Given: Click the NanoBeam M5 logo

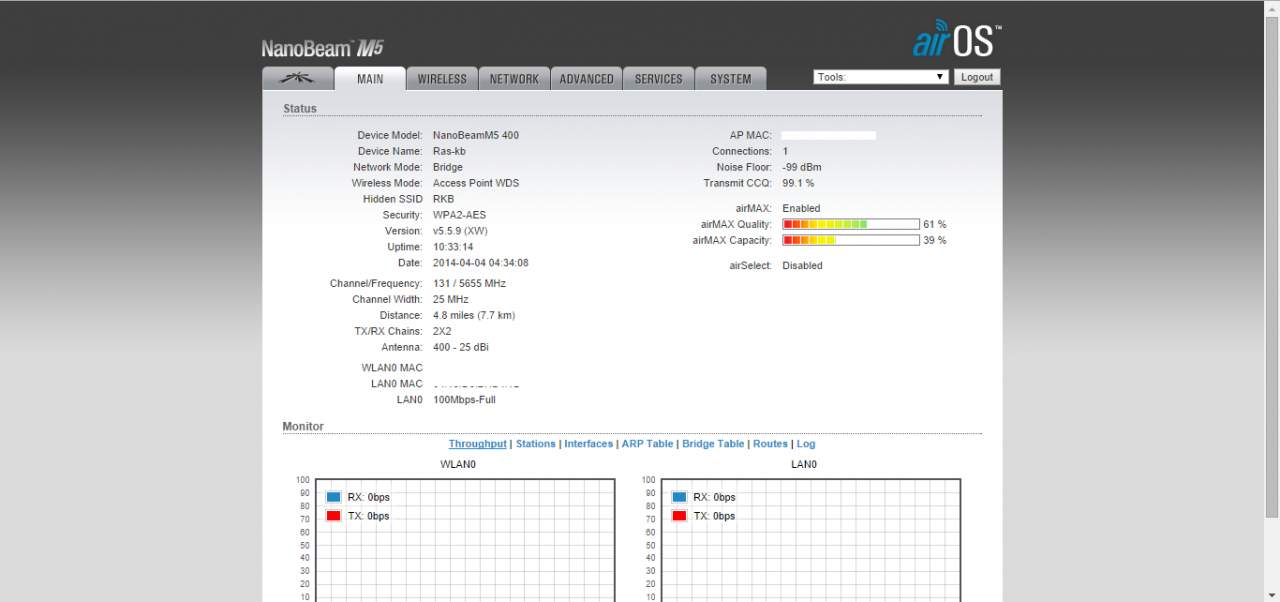Looking at the screenshot, I should 322,48.
